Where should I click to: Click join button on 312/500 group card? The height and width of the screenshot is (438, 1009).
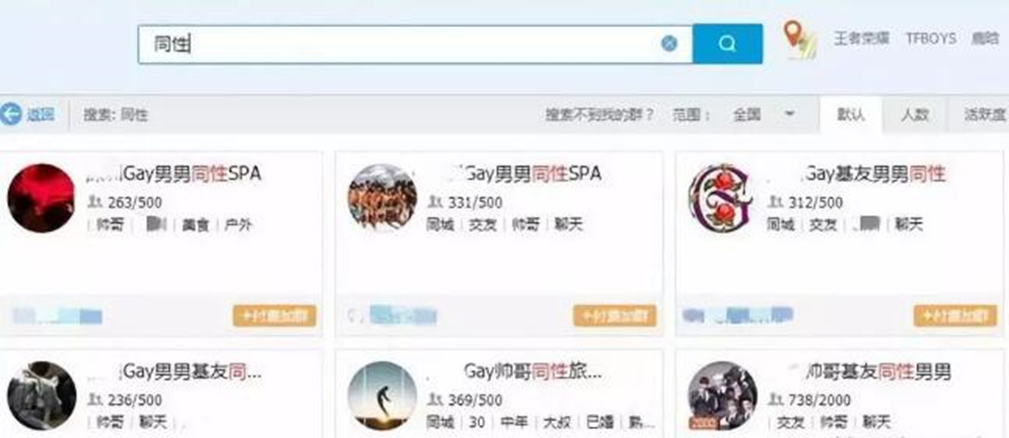[955, 316]
